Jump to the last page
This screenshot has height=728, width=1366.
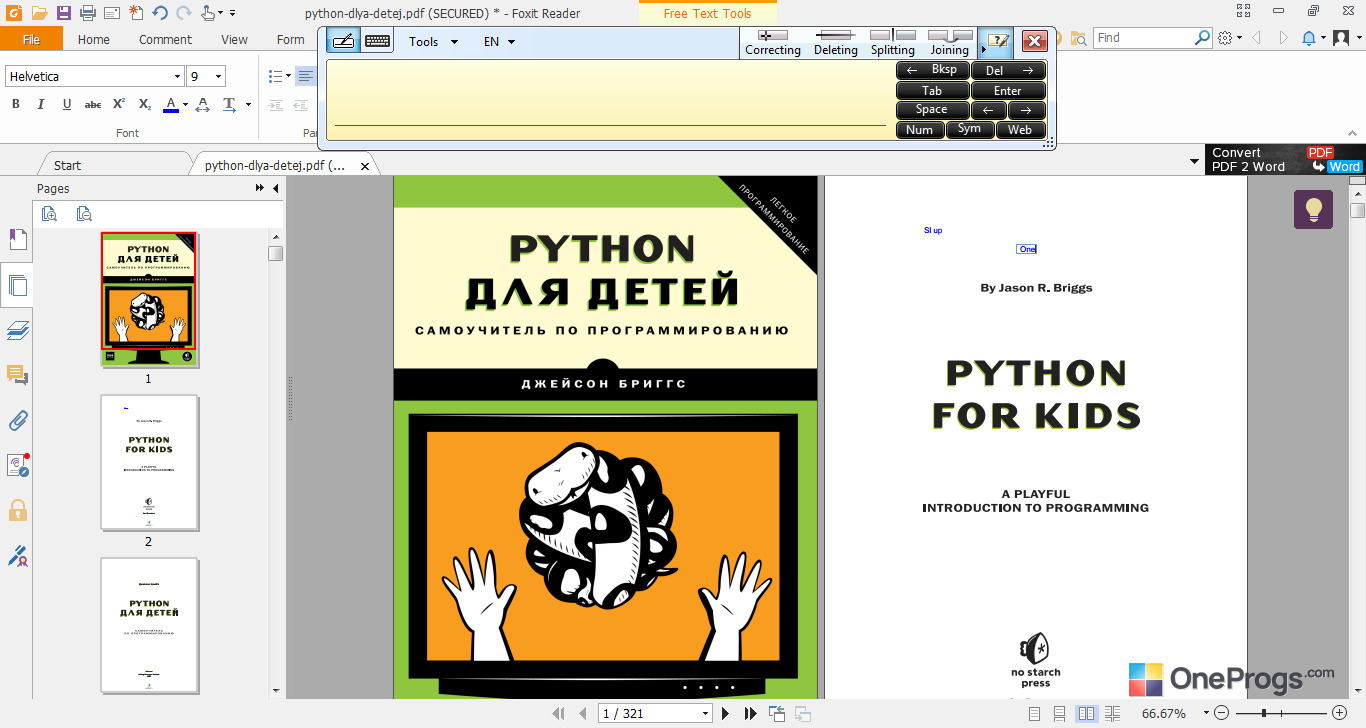750,713
